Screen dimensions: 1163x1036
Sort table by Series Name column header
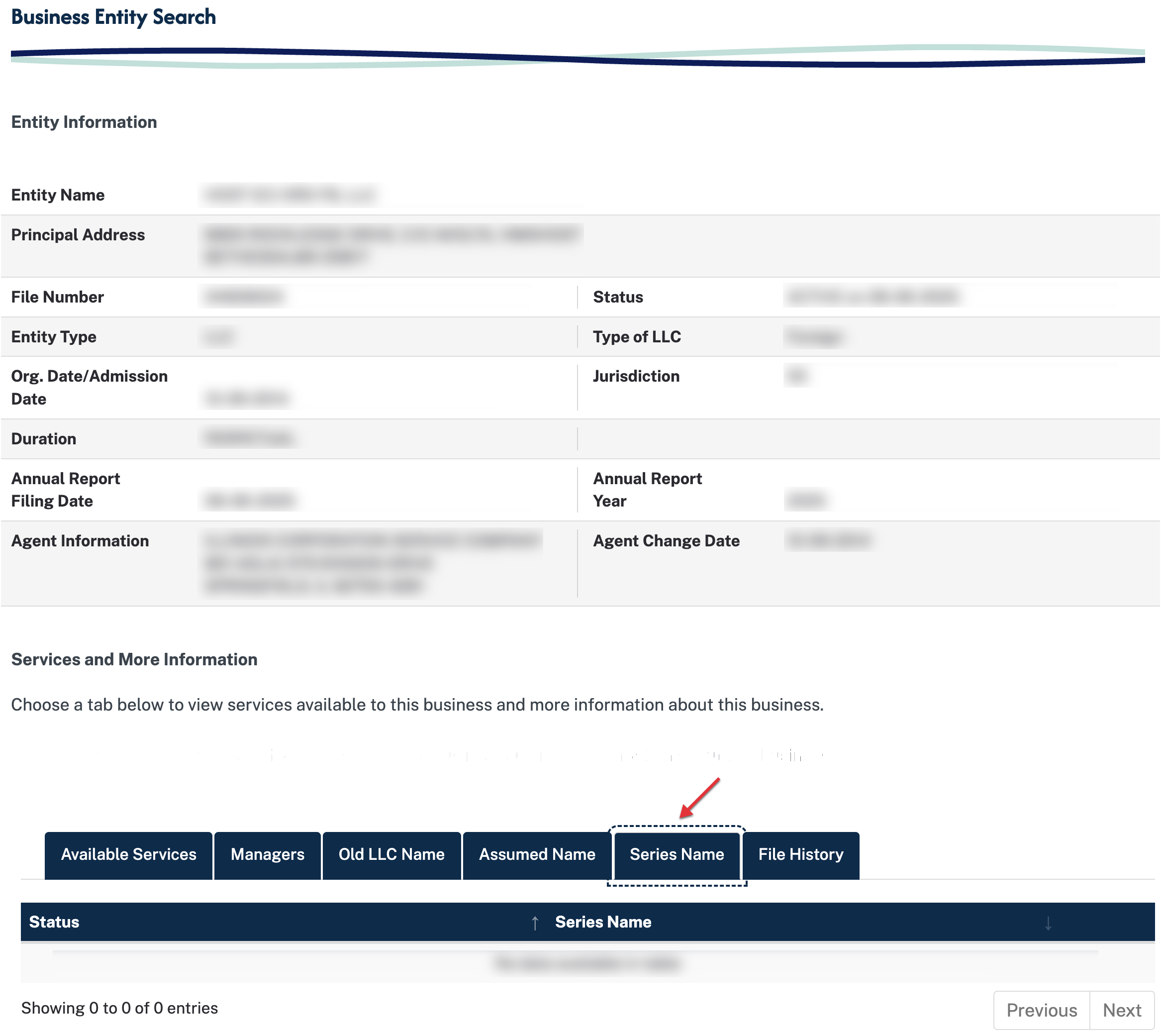pos(603,922)
